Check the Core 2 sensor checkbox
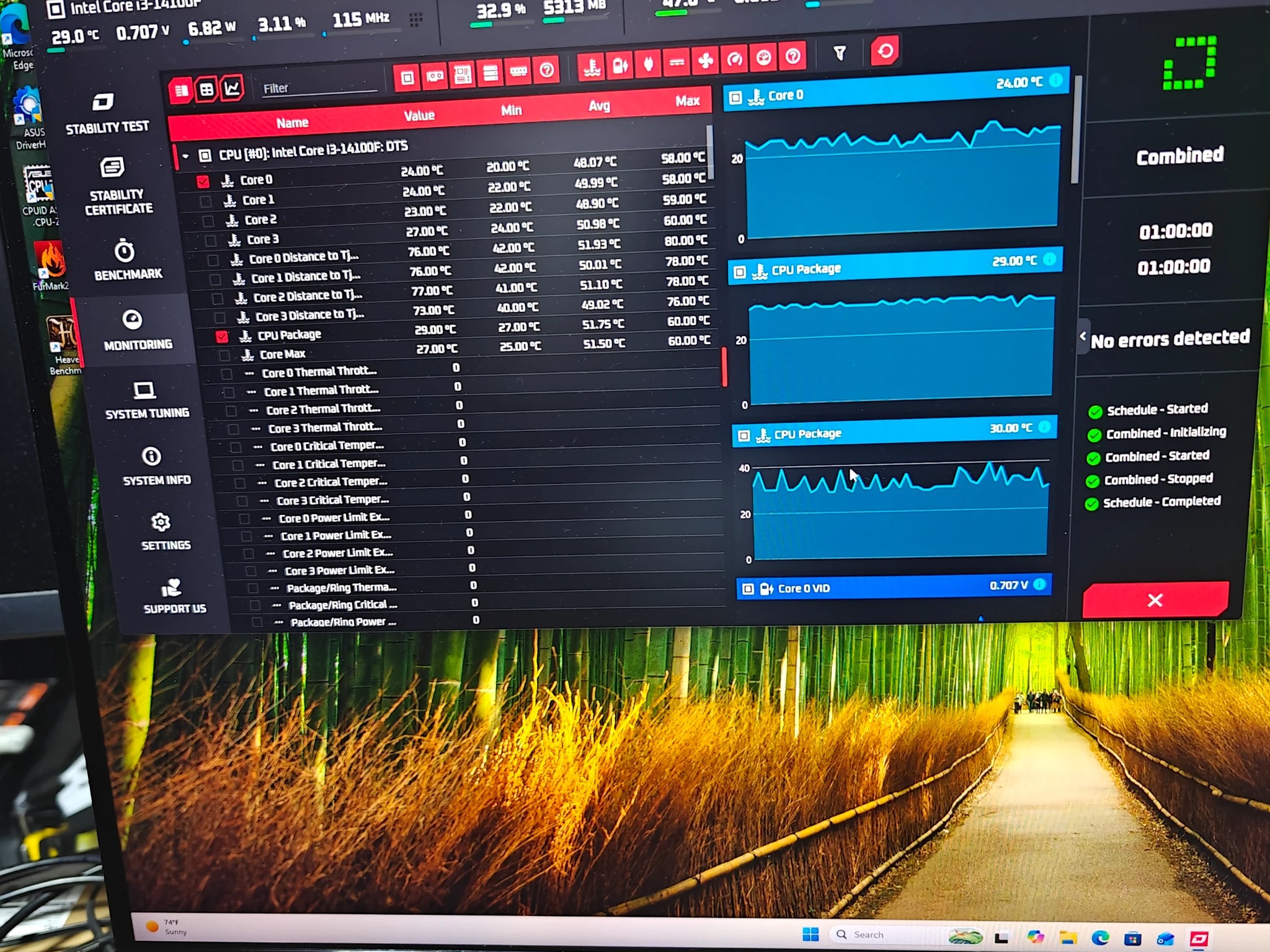The image size is (1270, 952). coord(208,221)
